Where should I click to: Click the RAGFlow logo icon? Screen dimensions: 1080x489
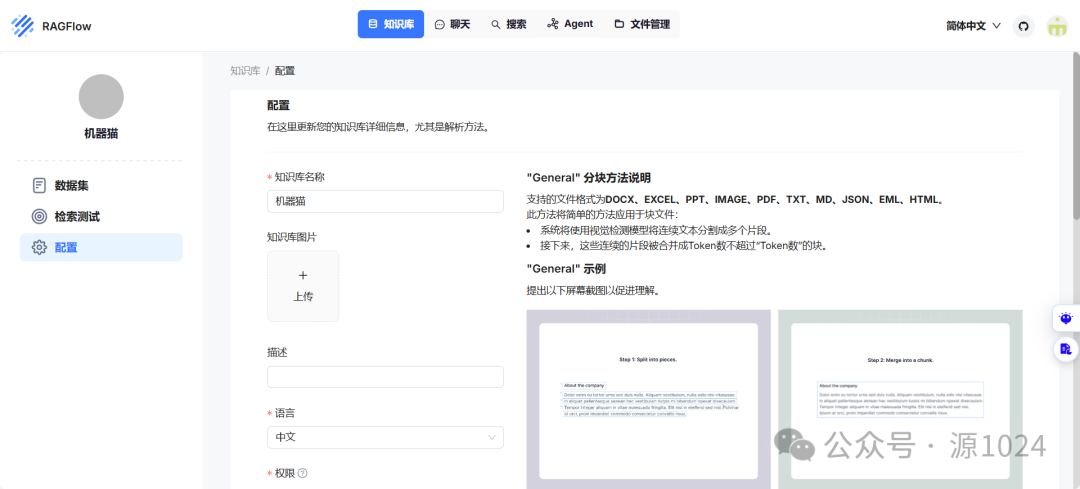pyautogui.click(x=23, y=26)
